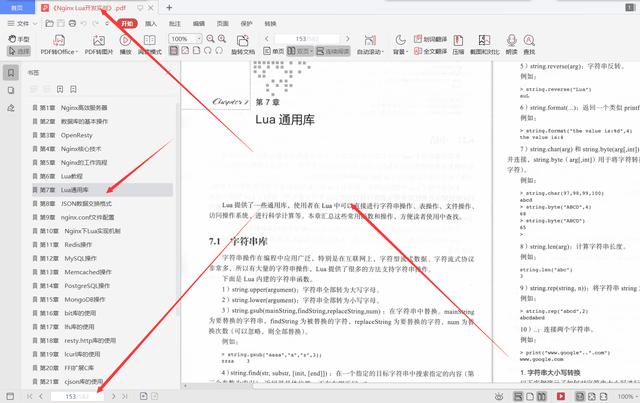The height and width of the screenshot is (403, 640).
Task: Toggle 连续阅读 continuous reading
Action: [x=333, y=51]
